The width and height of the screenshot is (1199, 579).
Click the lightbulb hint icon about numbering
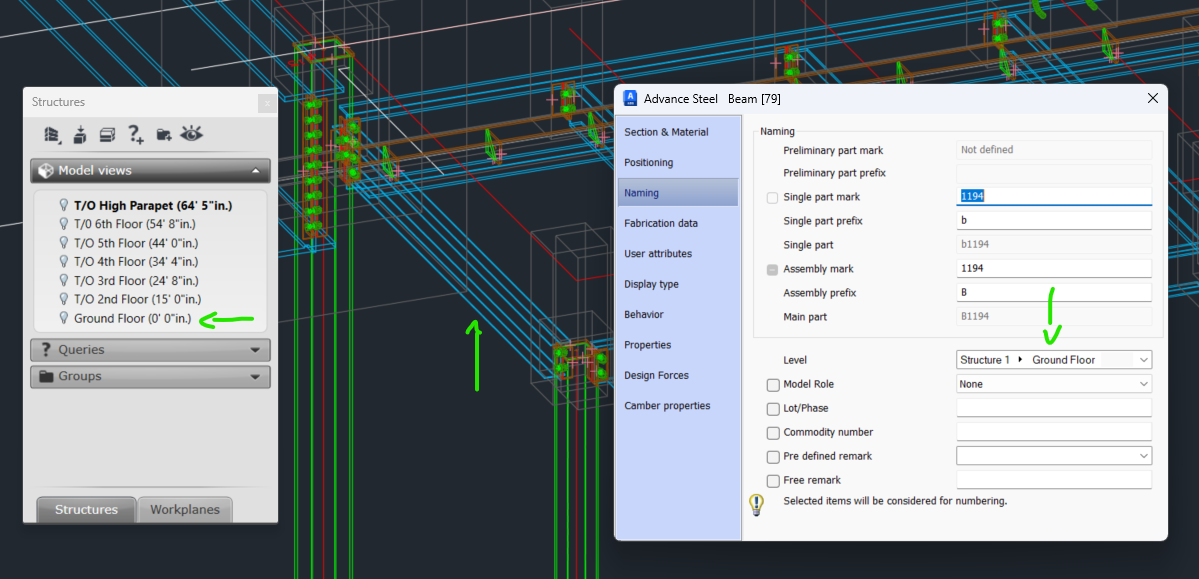757,503
